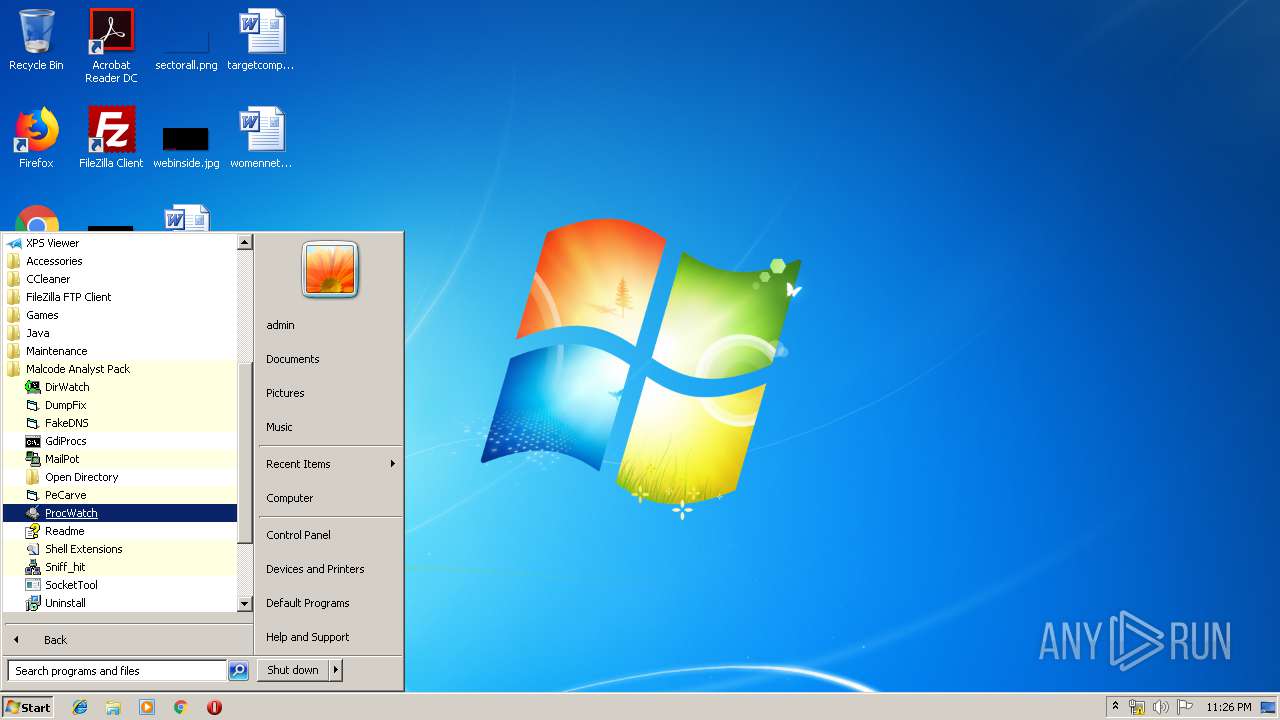The image size is (1280, 720).
Task: Run the Uninstall entry
Action: [x=120, y=603]
